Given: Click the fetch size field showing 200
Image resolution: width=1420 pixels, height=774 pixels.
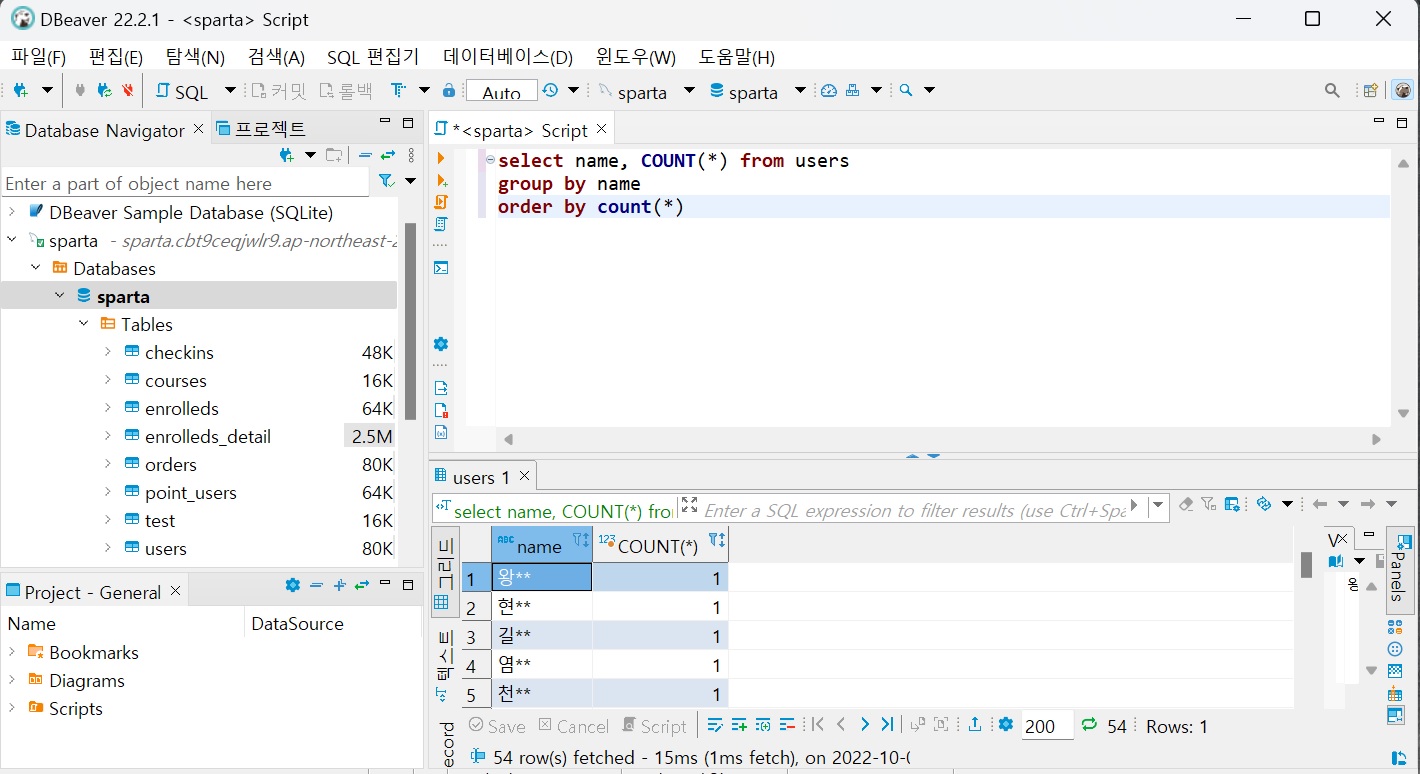Looking at the screenshot, I should (x=1046, y=725).
